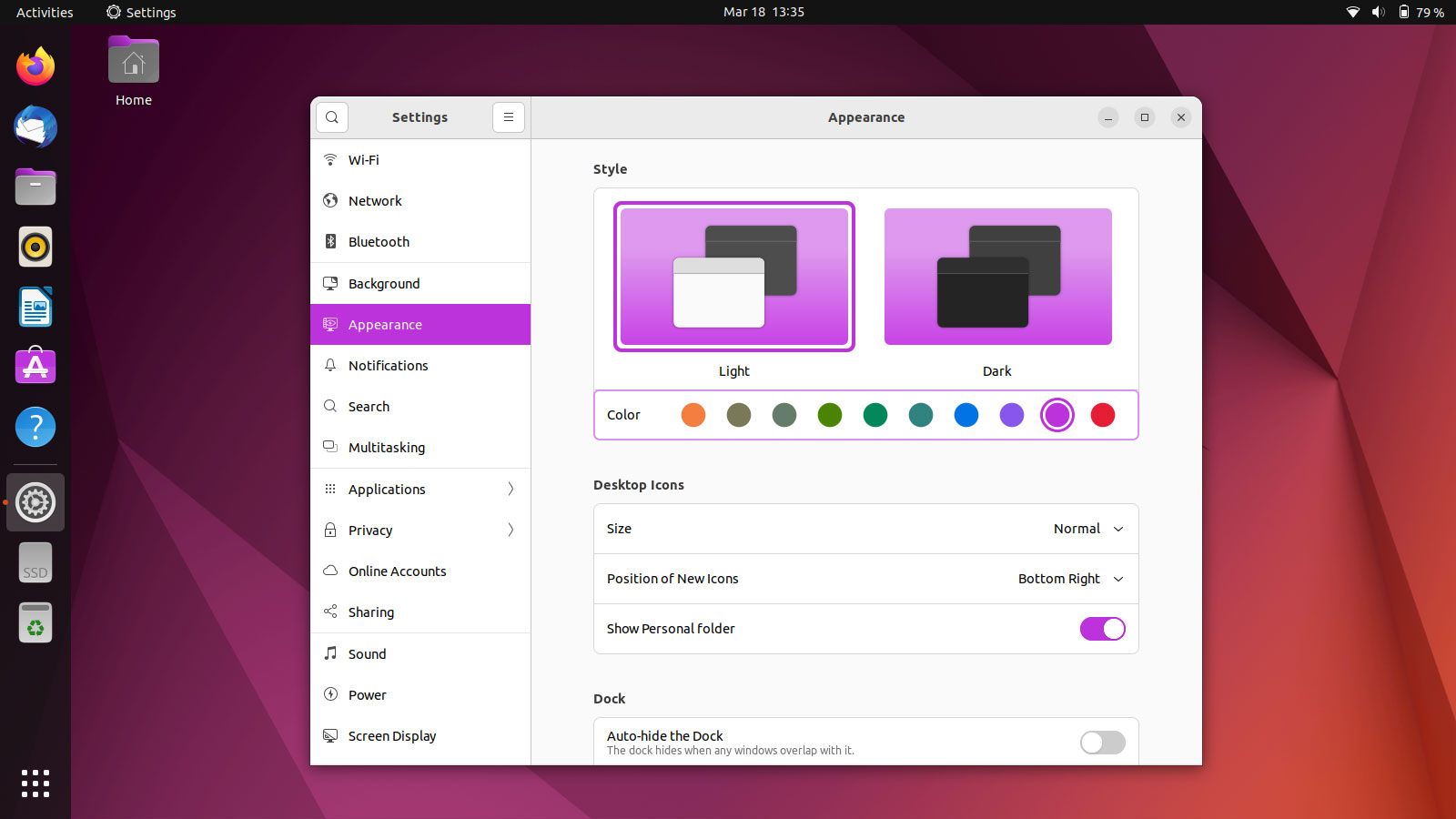This screenshot has height=819, width=1456.
Task: Expand the Applications settings section
Action: click(x=386, y=489)
